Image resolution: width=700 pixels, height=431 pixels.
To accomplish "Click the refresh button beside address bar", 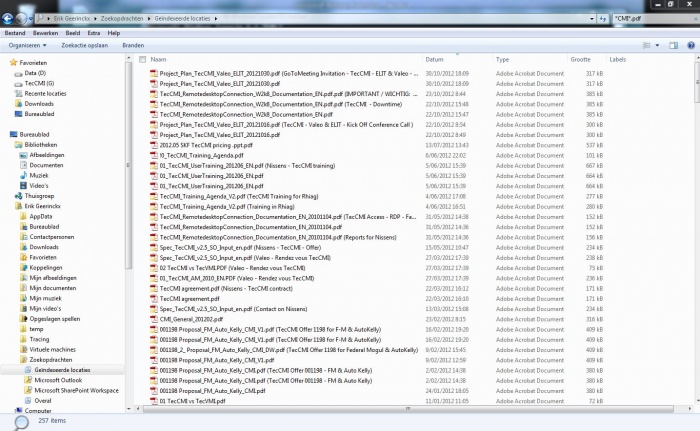I will point(603,19).
